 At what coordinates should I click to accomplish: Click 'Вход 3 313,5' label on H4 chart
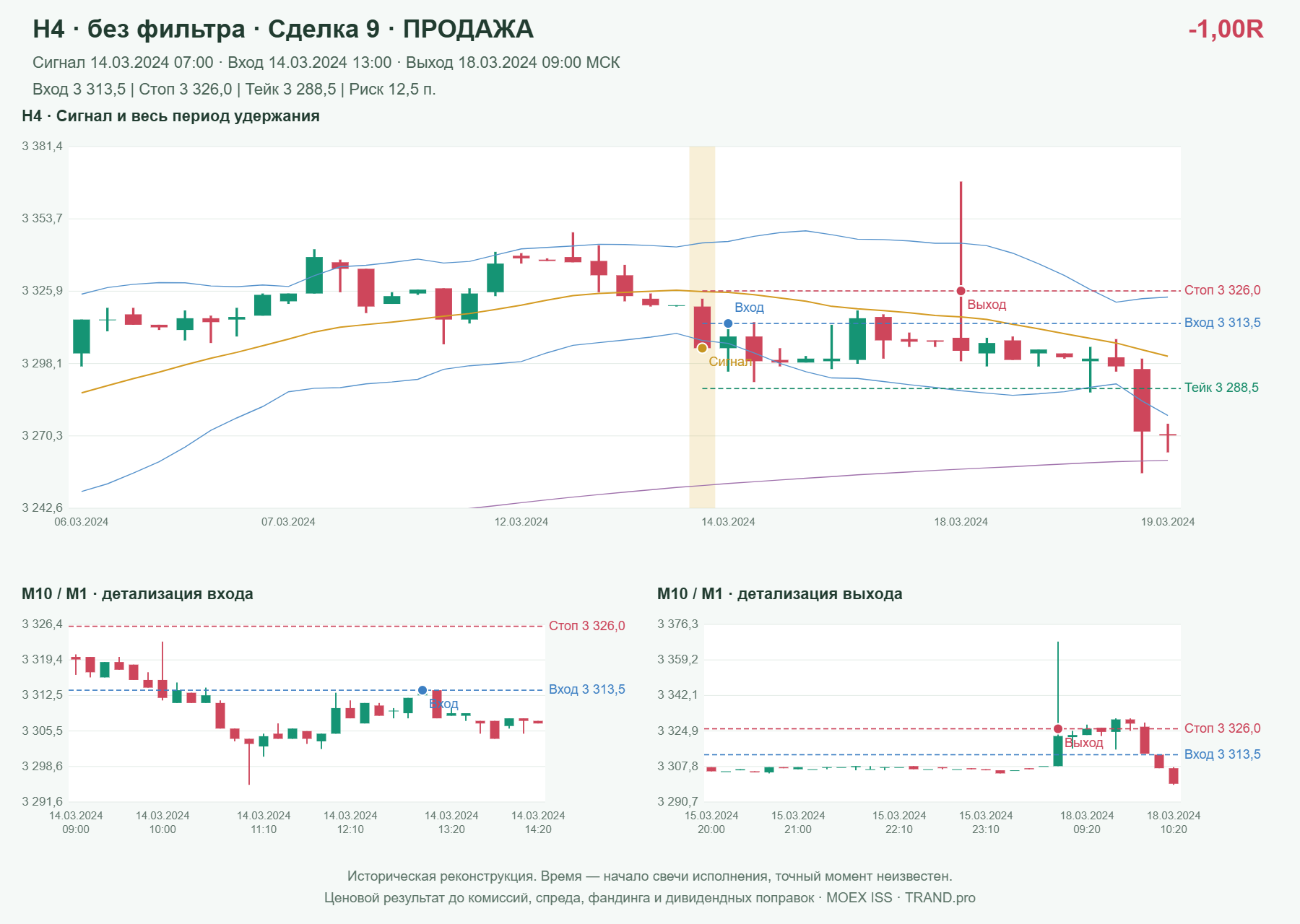point(1222,323)
